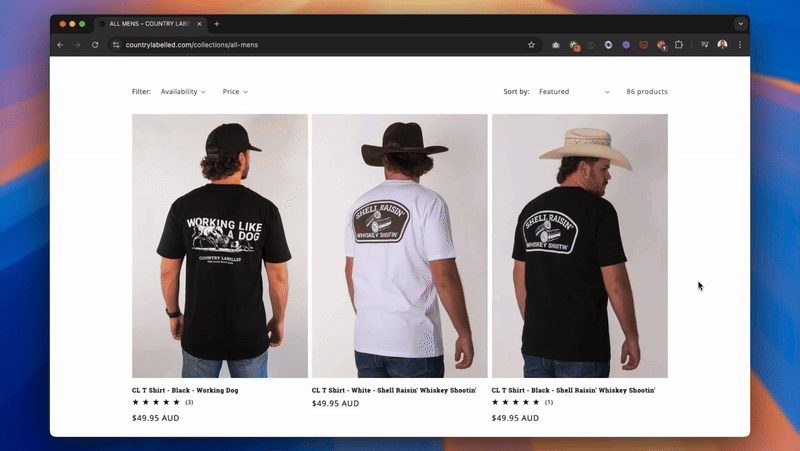Click the Working Like A Dog shirt image

(x=220, y=246)
